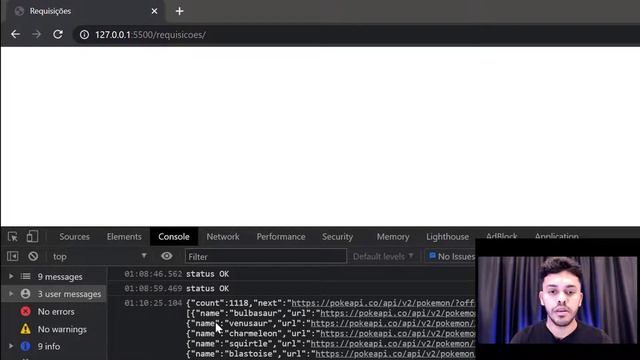The image size is (640, 360).
Task: Activate the inspect element picker
Action: [x=13, y=237]
